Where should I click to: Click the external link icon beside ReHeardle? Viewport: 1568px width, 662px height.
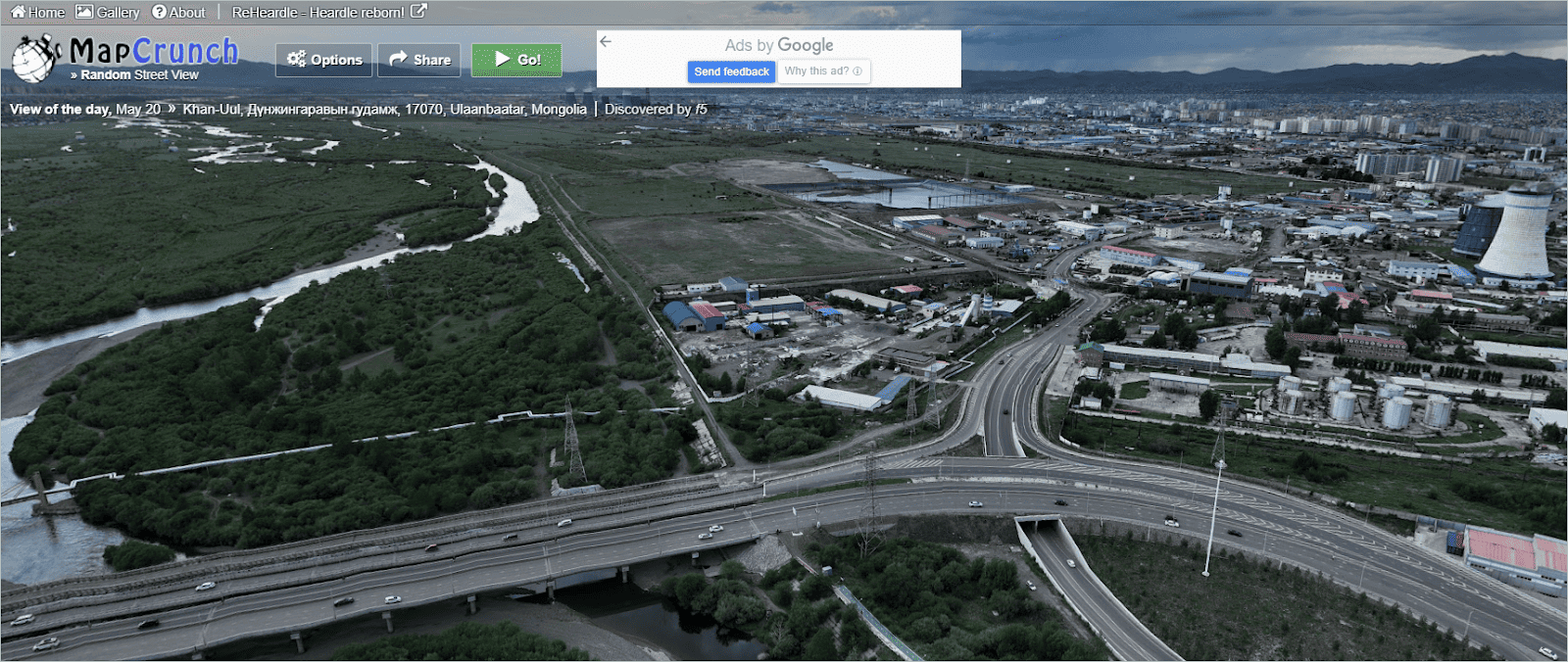(418, 11)
